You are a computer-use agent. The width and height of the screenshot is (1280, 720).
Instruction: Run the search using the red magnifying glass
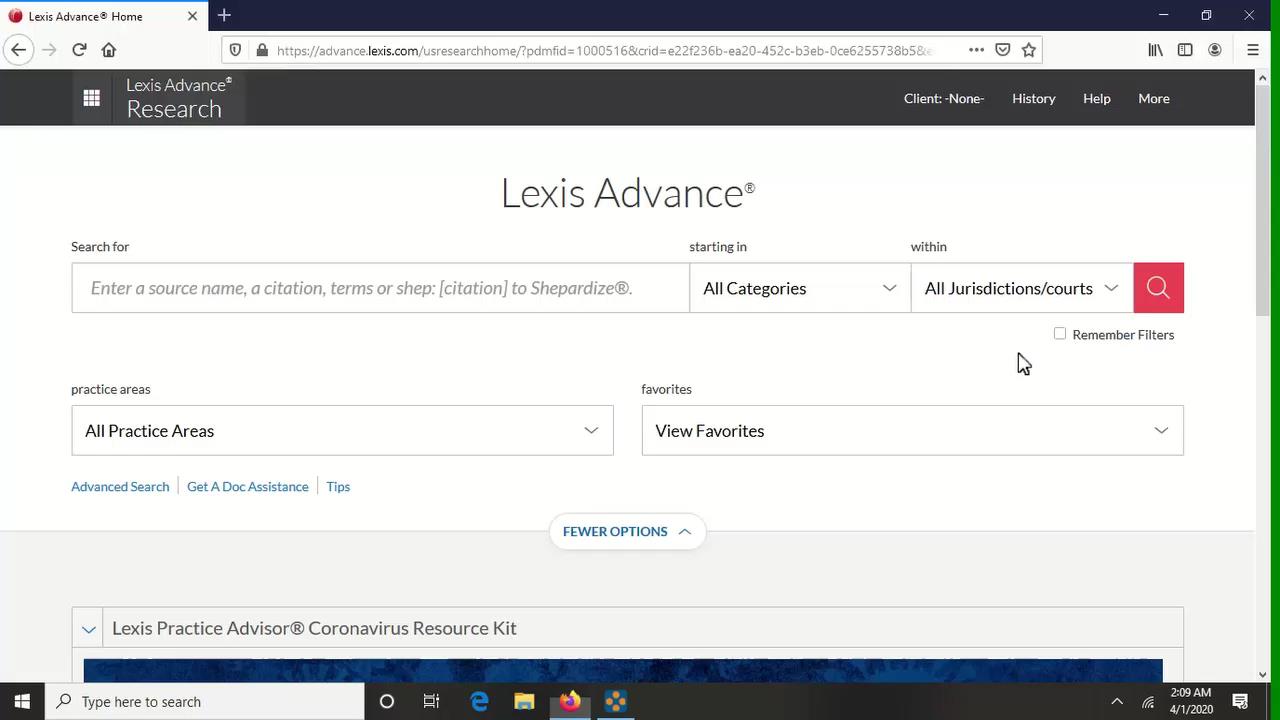(1158, 288)
